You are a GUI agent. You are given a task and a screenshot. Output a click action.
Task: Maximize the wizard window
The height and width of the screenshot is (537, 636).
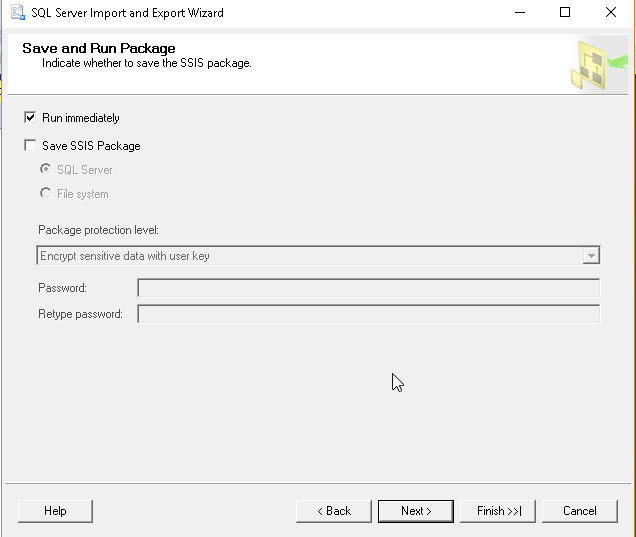coord(565,13)
